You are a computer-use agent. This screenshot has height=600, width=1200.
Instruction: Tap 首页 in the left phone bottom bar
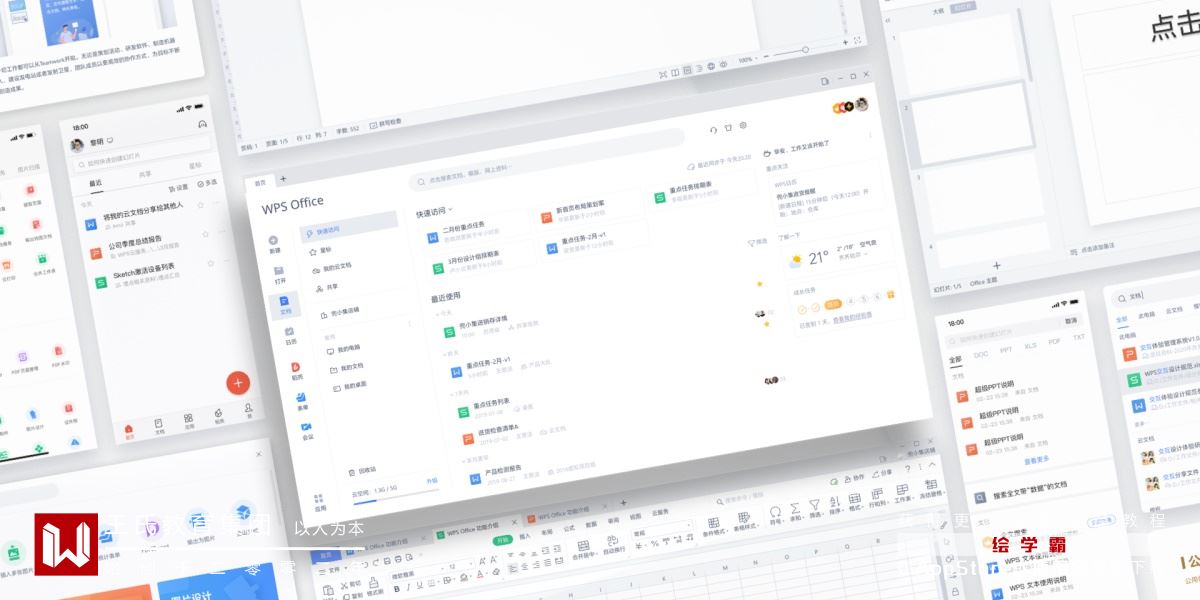128,432
